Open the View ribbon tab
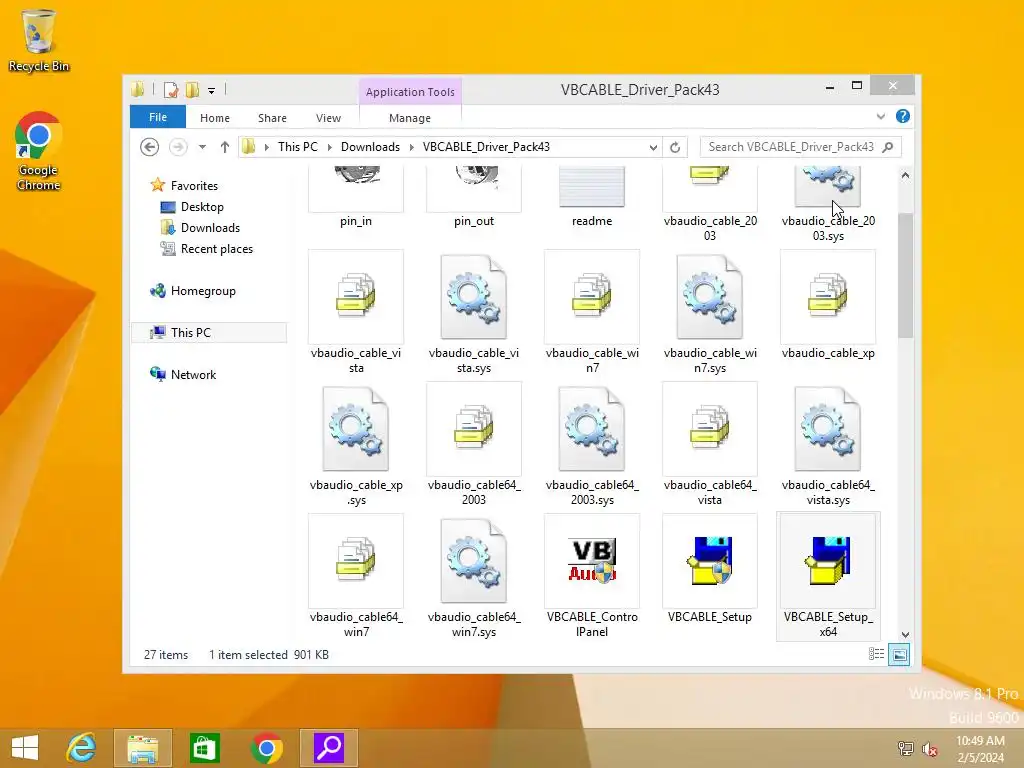The width and height of the screenshot is (1024, 768). tap(328, 118)
